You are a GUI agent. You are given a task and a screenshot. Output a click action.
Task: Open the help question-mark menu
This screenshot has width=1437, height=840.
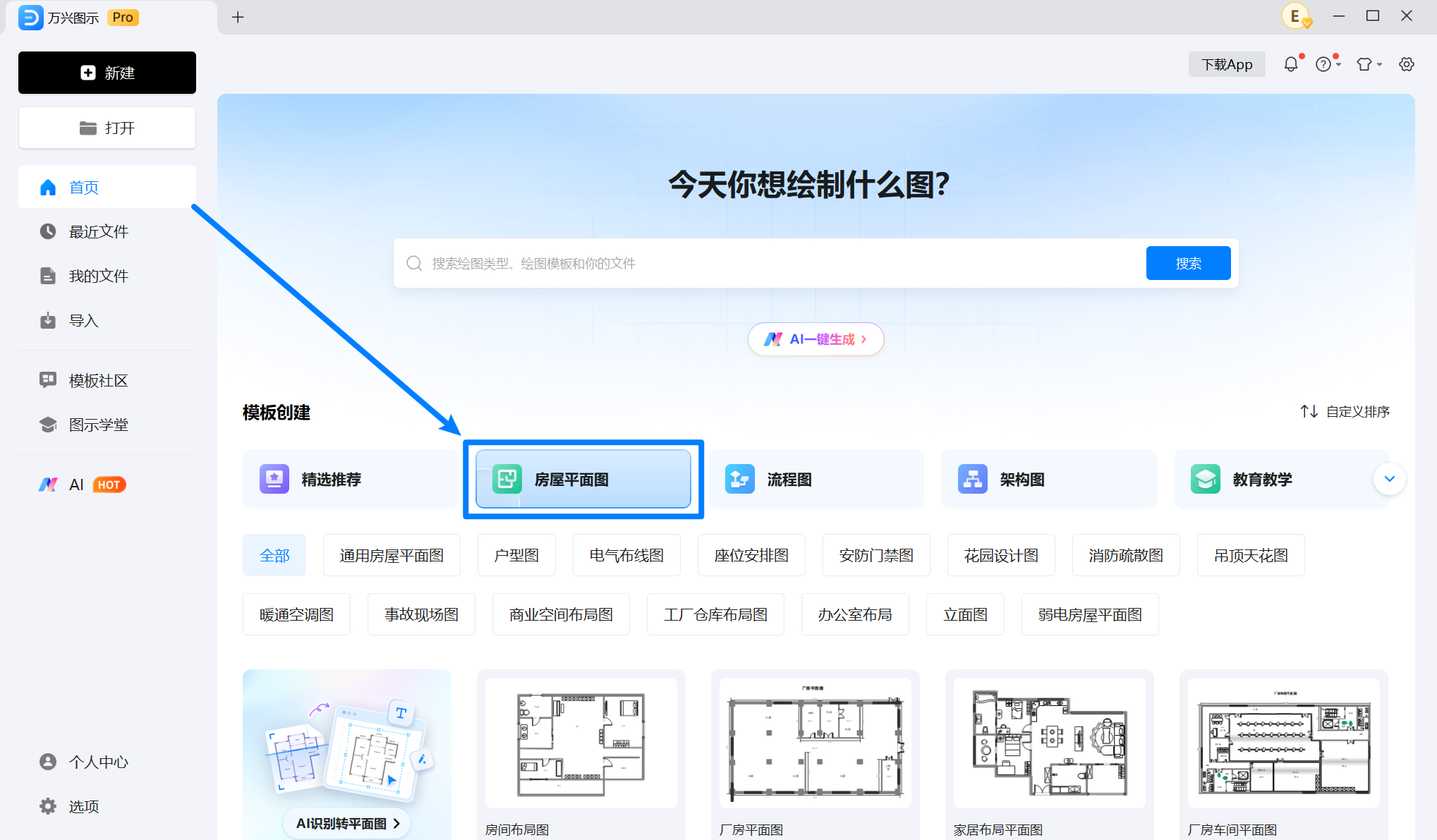tap(1327, 64)
